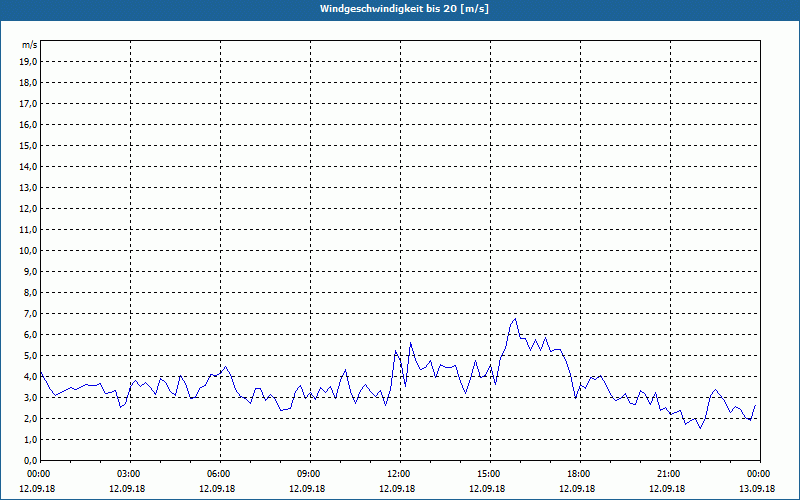800x500 pixels.
Task: Select the '7,0' y-axis label
Action: tap(31, 313)
